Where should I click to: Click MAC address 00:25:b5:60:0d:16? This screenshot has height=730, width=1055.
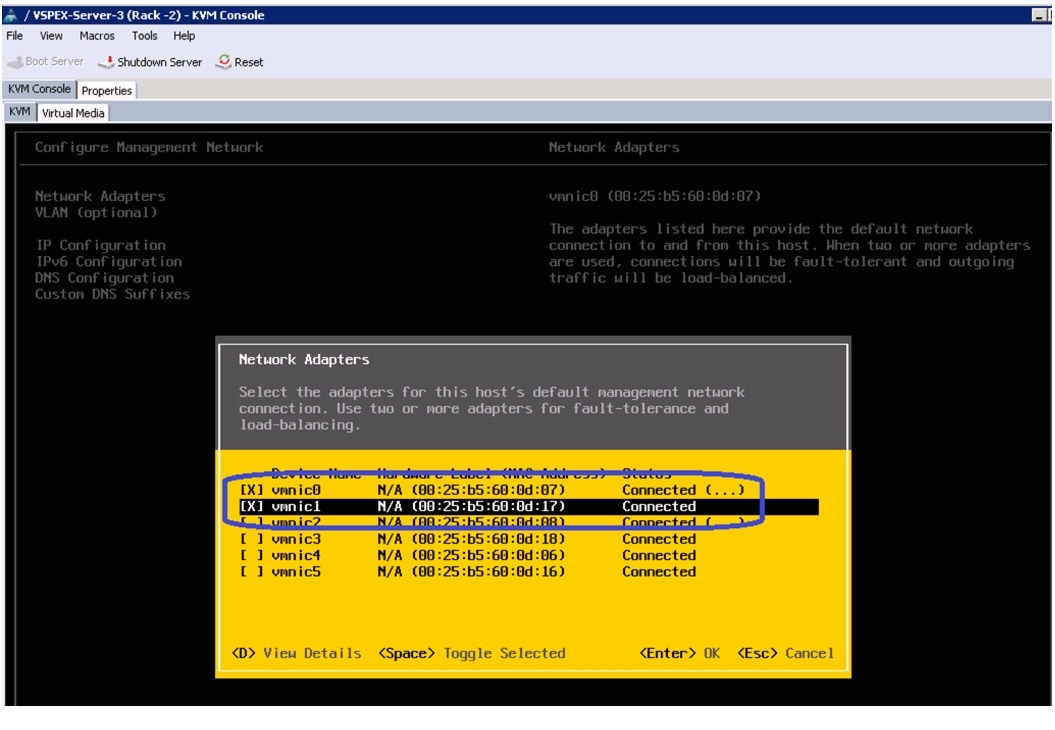(488, 571)
